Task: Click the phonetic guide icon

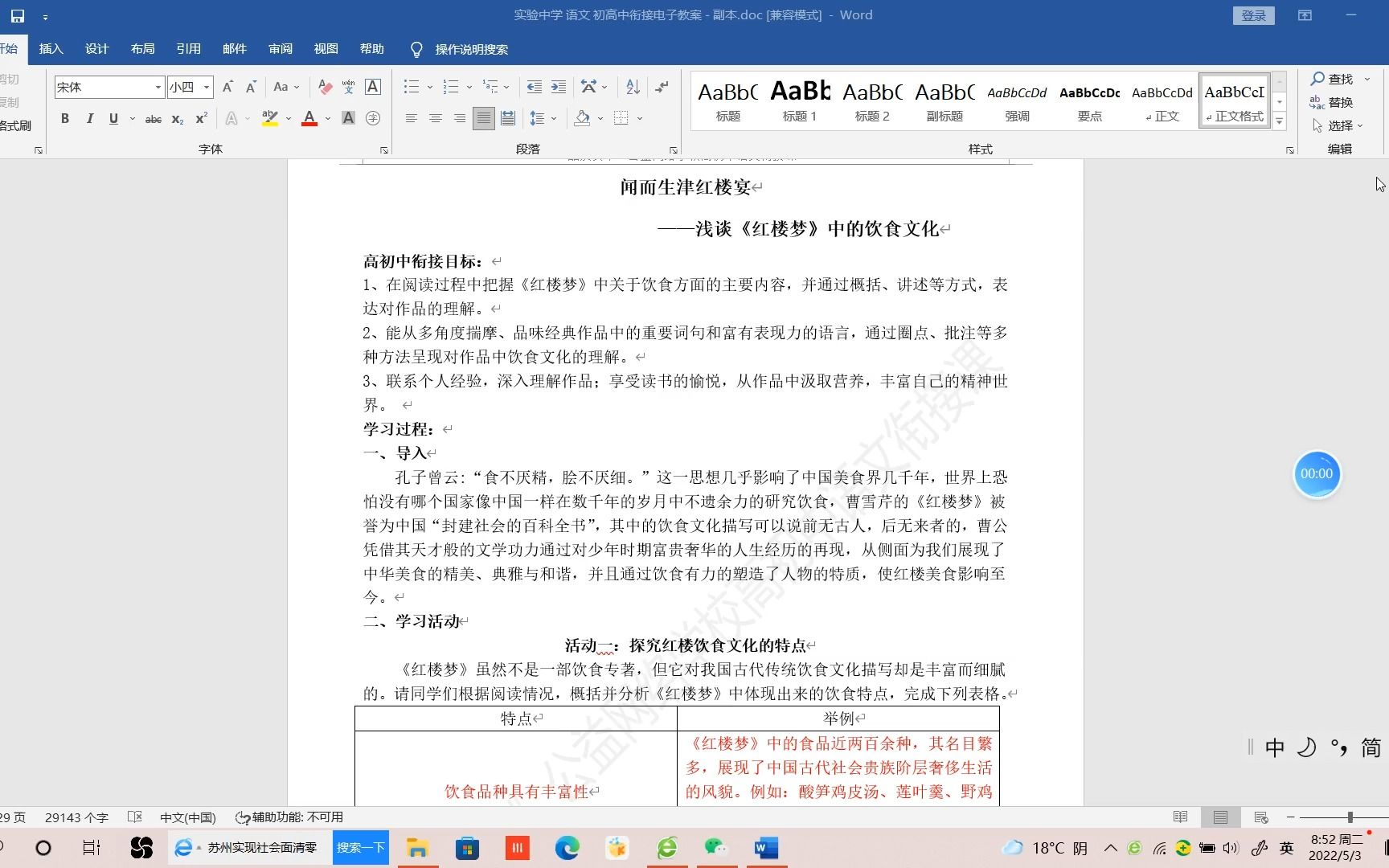Action: [348, 87]
